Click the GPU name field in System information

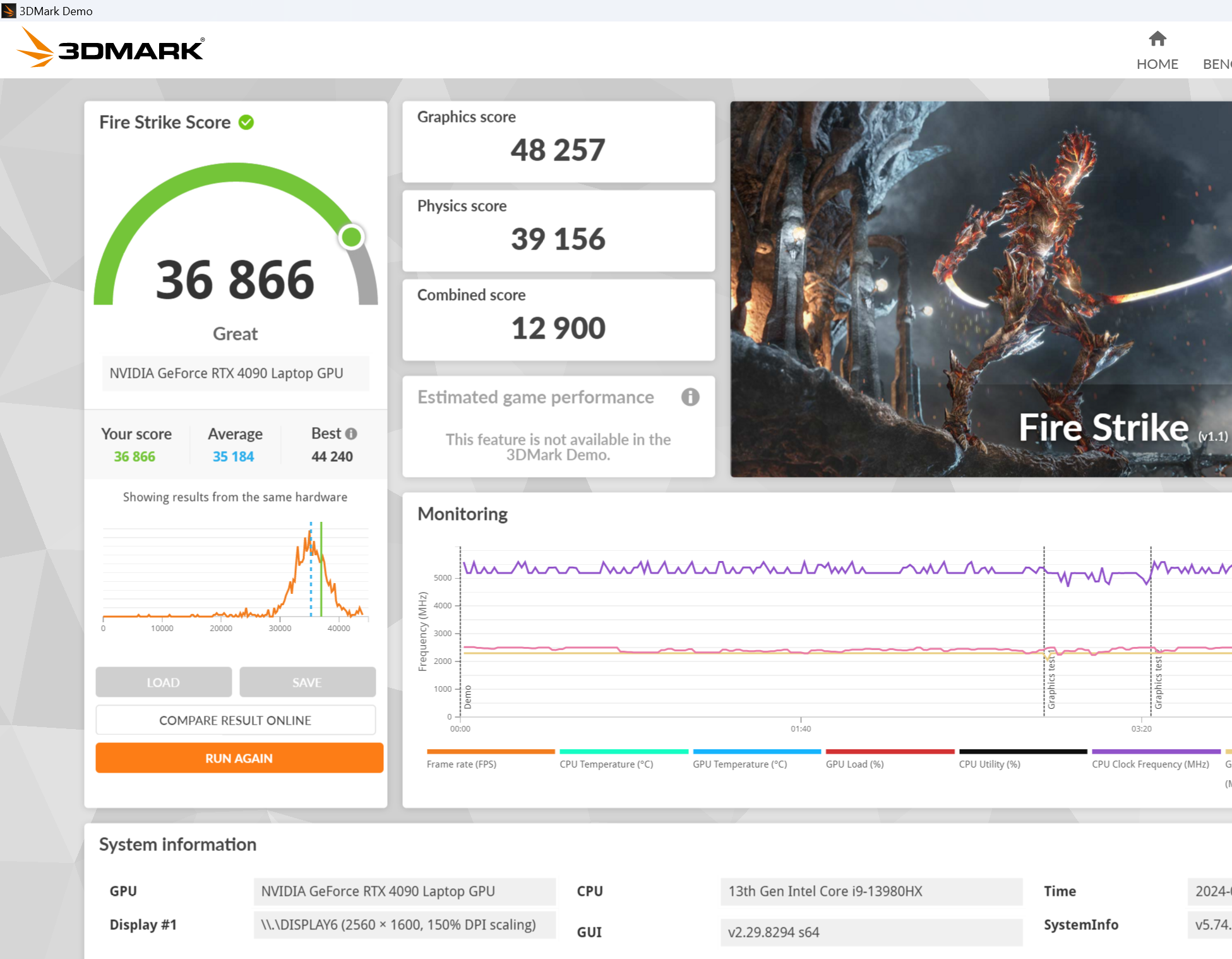[x=404, y=891]
